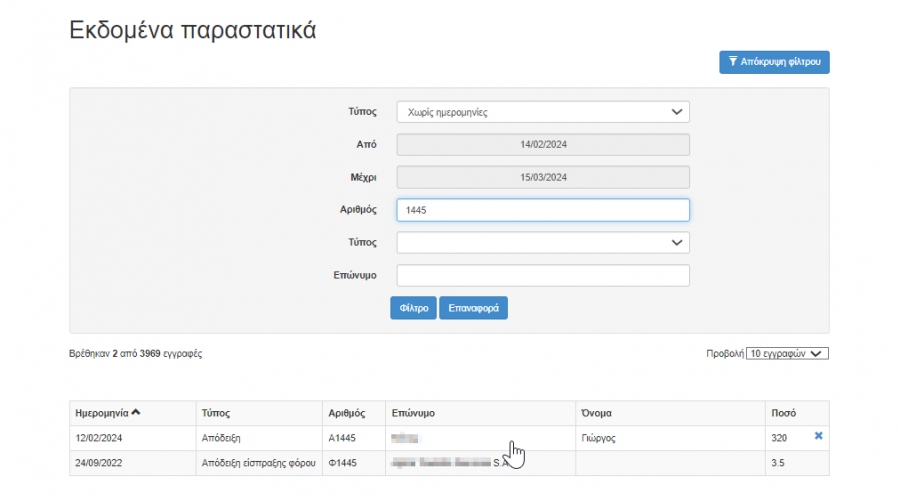Sort table by Αριθμός column header

click(349, 413)
